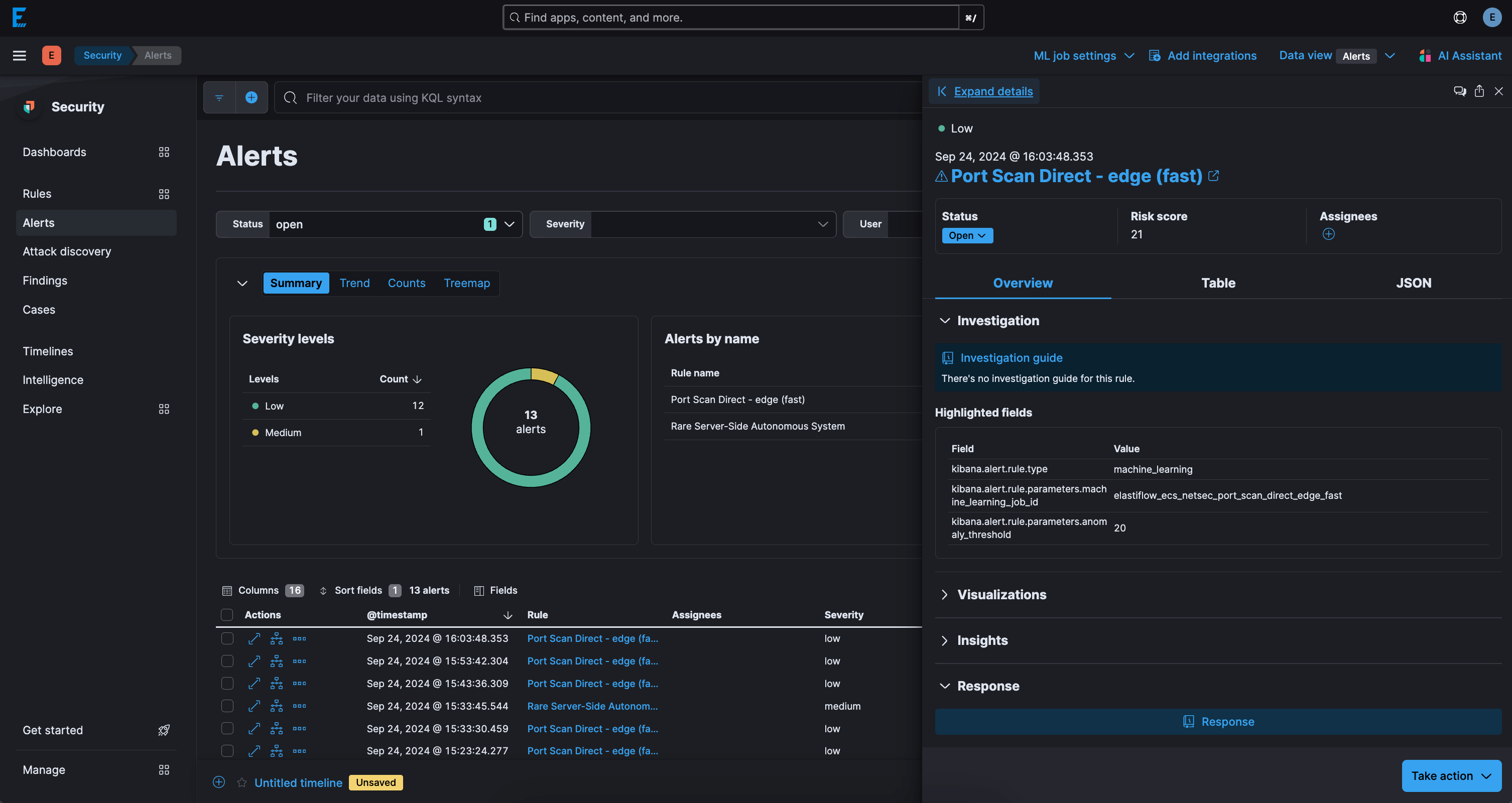This screenshot has width=1512, height=803.
Task: Check the select all alerts checkbox
Action: pyautogui.click(x=226, y=615)
